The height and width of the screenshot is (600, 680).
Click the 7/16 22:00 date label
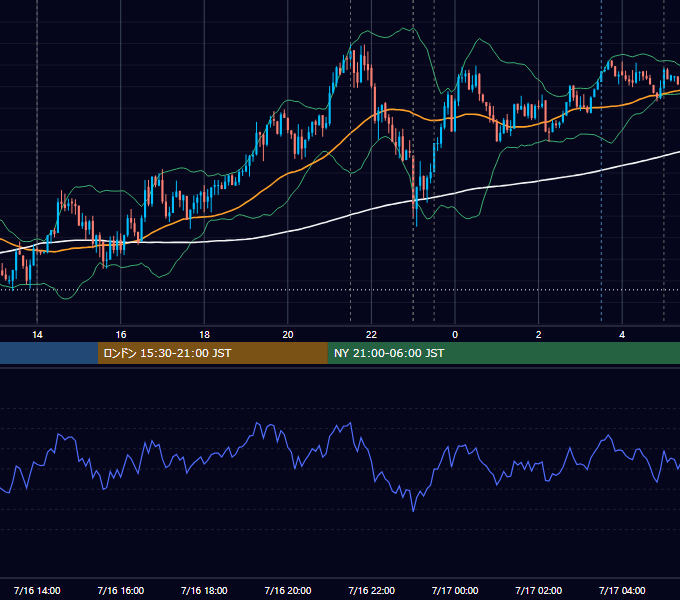[372, 590]
